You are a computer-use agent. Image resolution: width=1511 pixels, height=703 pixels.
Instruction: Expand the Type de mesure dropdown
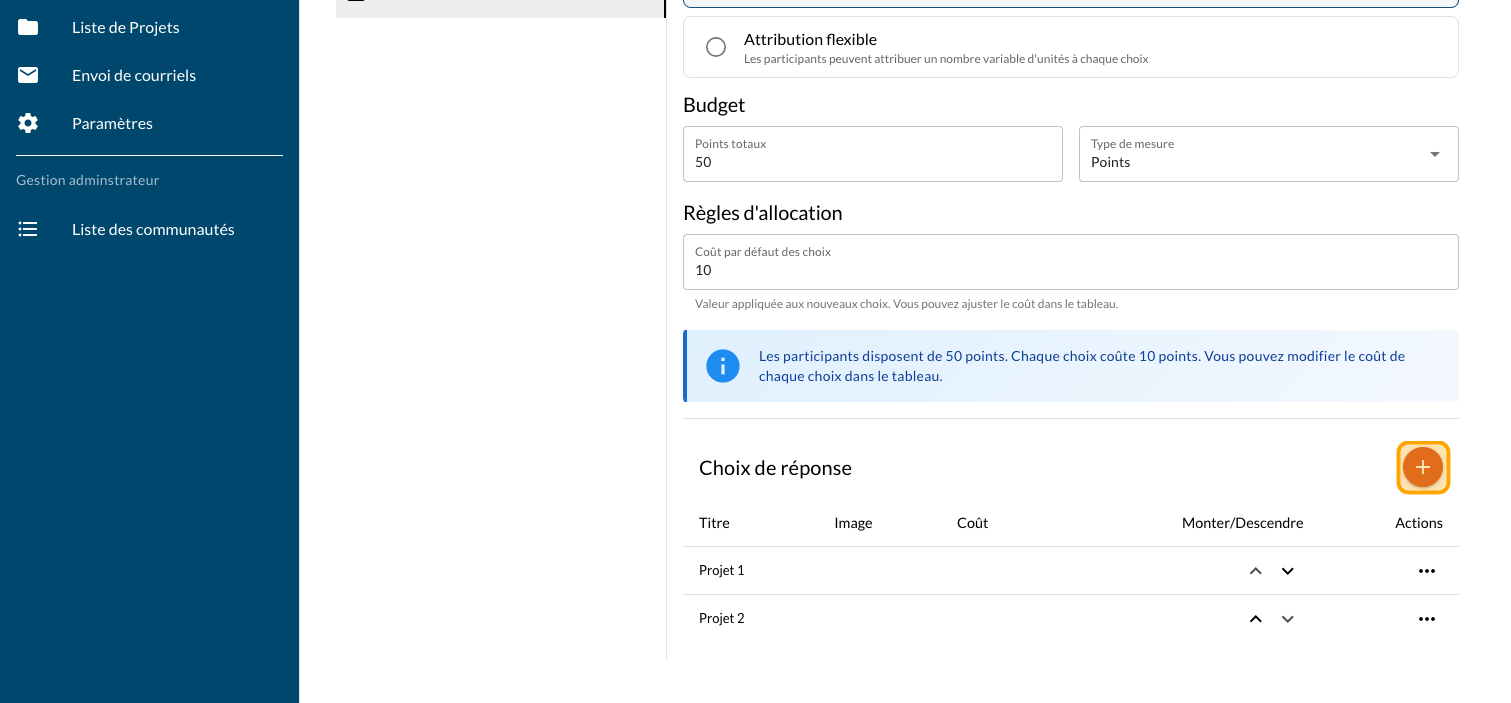tap(1434, 154)
